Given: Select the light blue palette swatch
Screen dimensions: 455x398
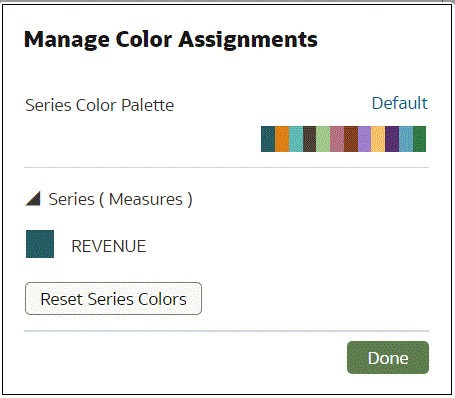Looking at the screenshot, I should pos(406,139).
